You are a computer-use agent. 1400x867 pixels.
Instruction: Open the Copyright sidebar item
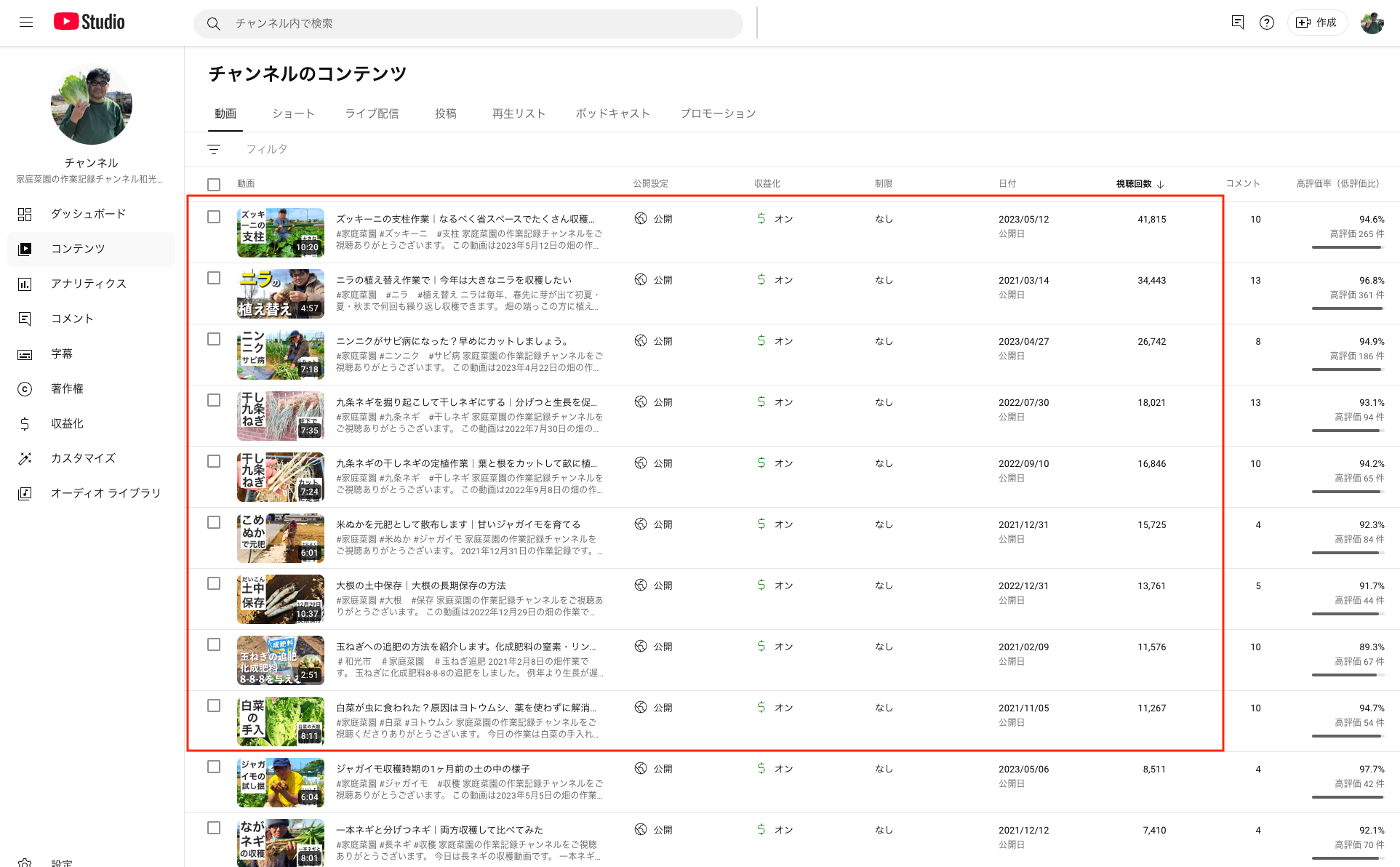[67, 388]
